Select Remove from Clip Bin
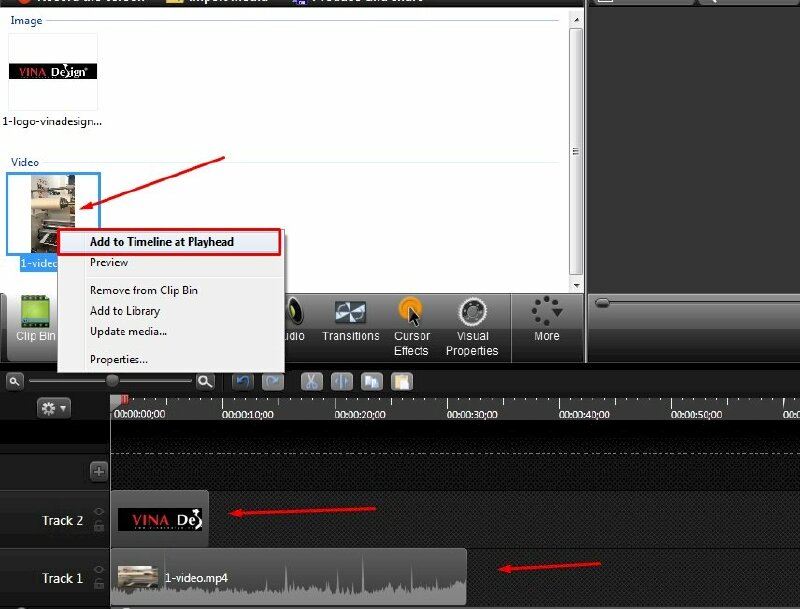The height and width of the screenshot is (609, 800). coord(144,290)
